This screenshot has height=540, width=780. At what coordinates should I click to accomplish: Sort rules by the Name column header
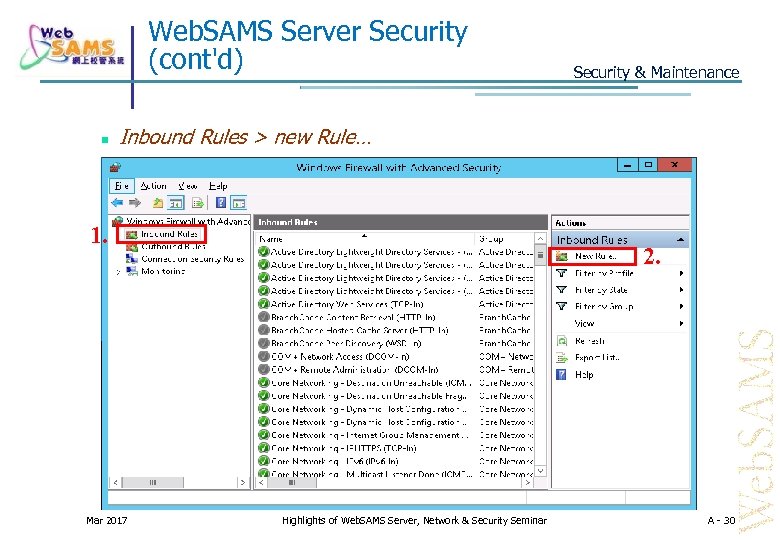(365, 239)
